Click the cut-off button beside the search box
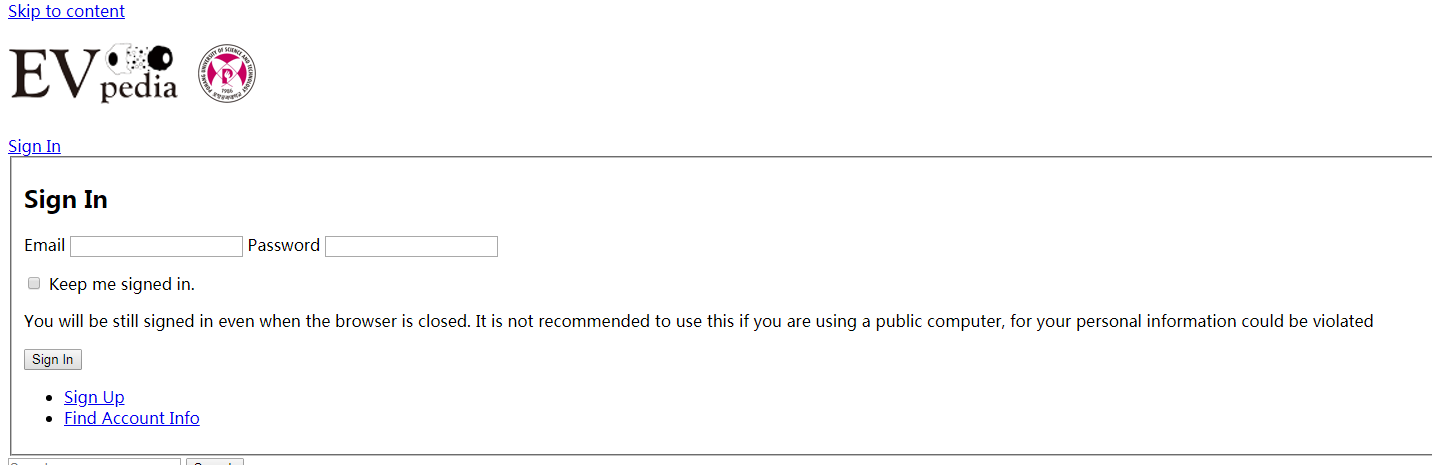This screenshot has height=465, width=1432. 215,462
